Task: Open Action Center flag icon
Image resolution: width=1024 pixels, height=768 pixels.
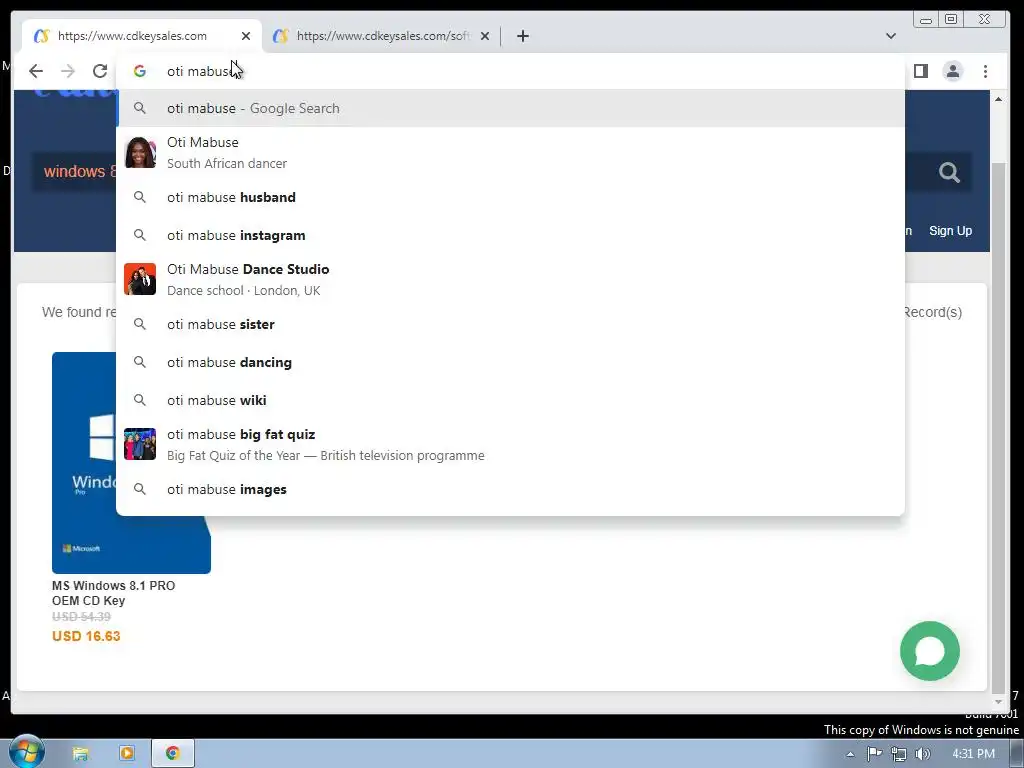Action: [874, 754]
